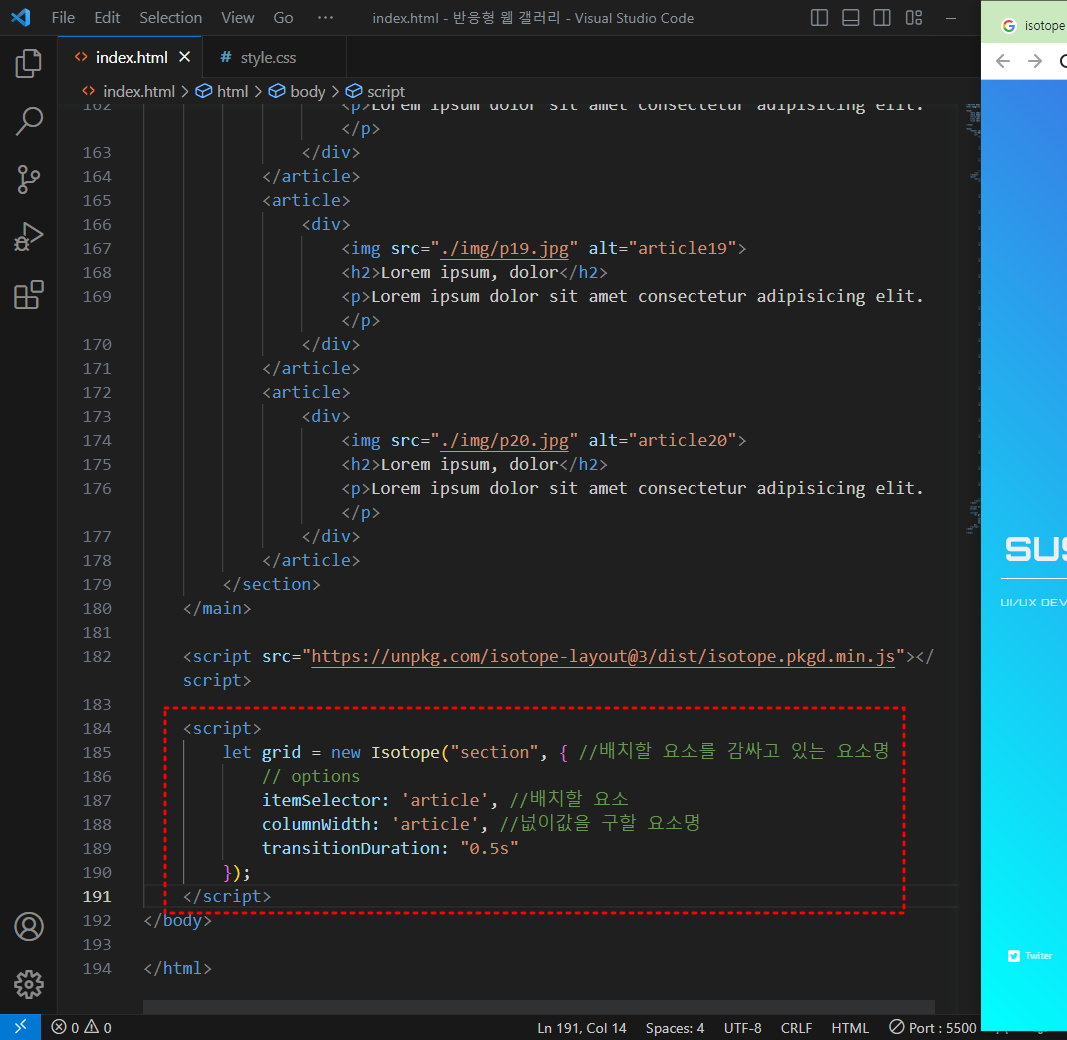Open Run and Debug view

[x=29, y=237]
